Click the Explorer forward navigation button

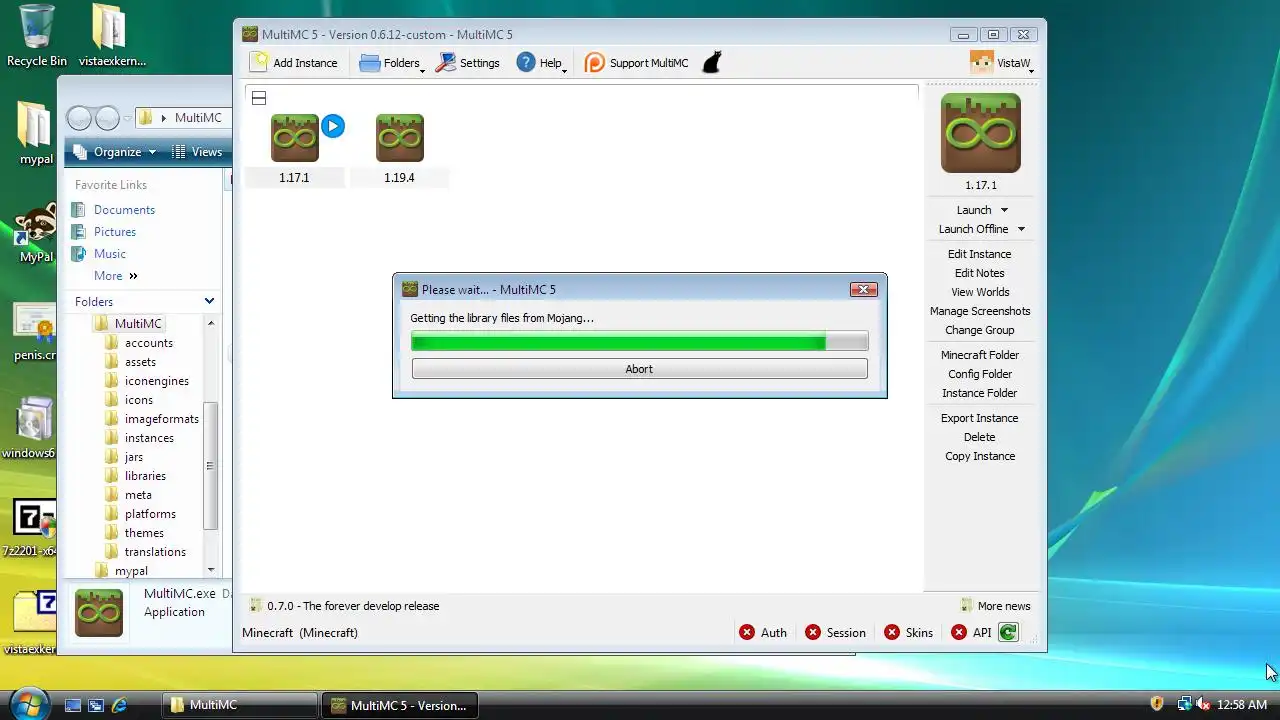[x=107, y=118]
